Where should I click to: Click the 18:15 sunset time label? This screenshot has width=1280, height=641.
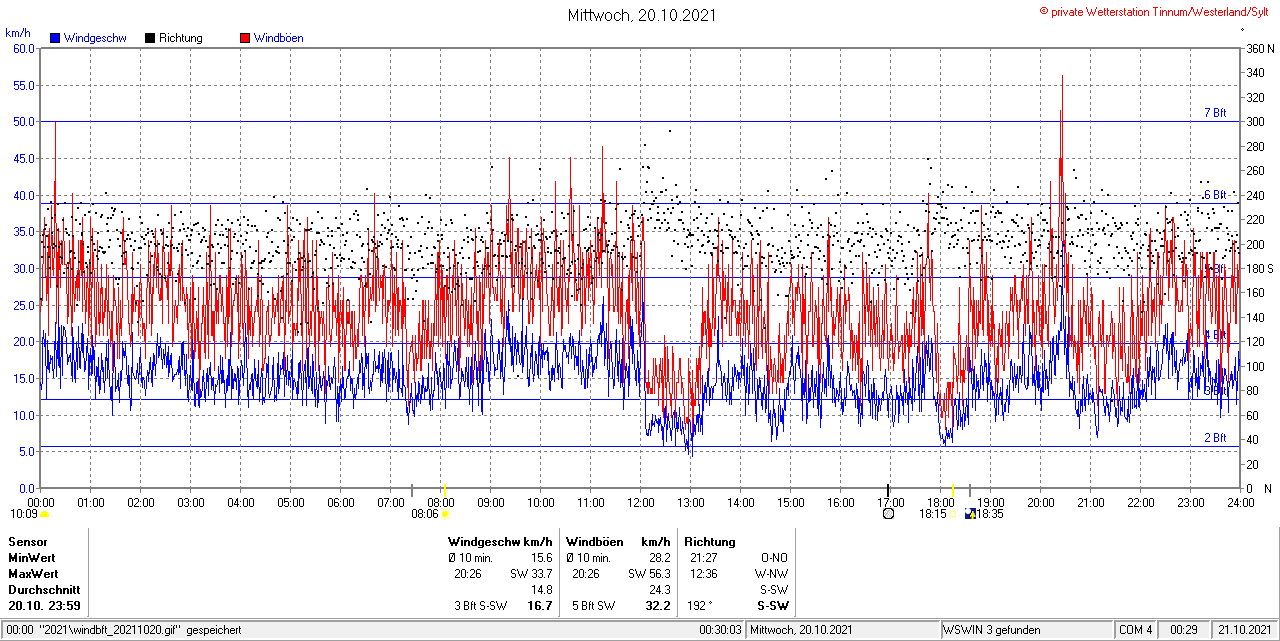pos(933,514)
